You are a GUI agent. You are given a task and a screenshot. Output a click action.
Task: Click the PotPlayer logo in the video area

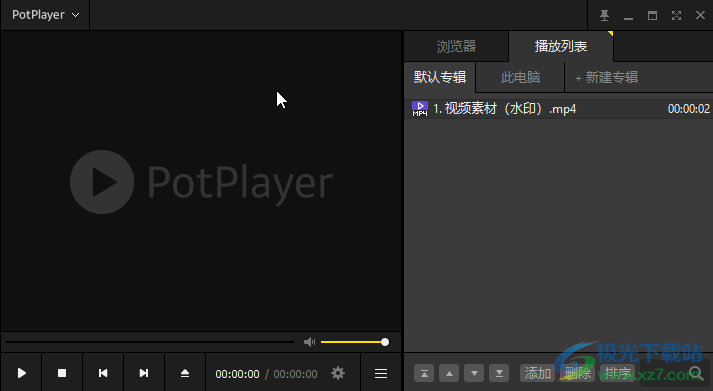(x=201, y=182)
